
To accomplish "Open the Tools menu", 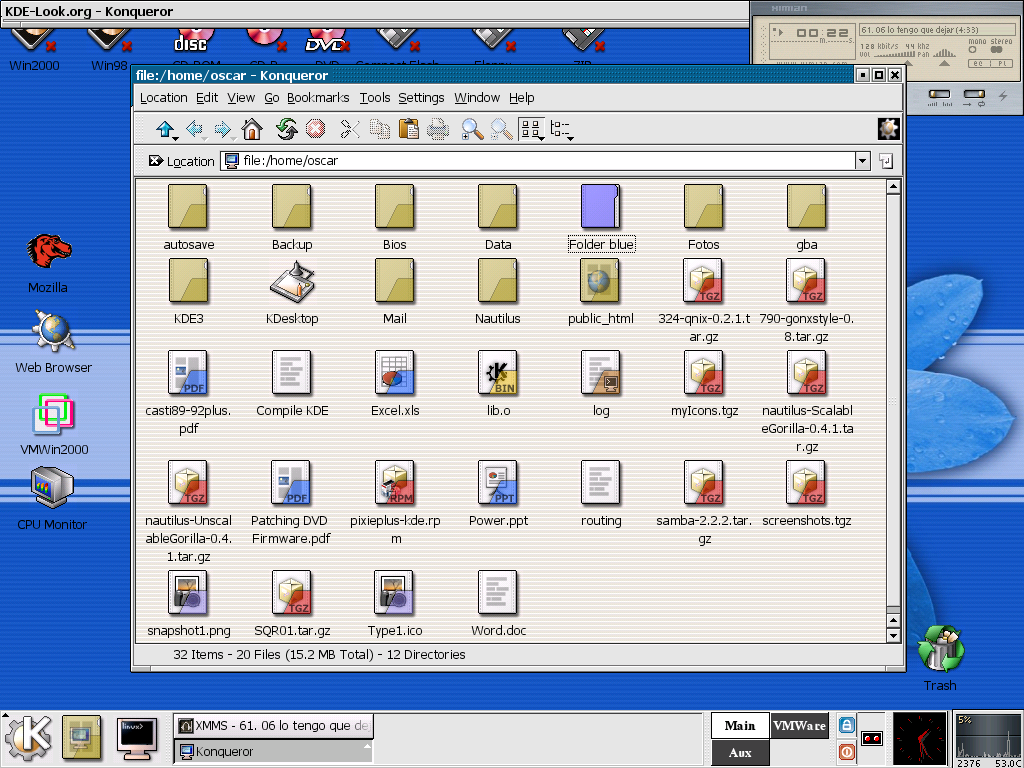I will click(x=375, y=98).
